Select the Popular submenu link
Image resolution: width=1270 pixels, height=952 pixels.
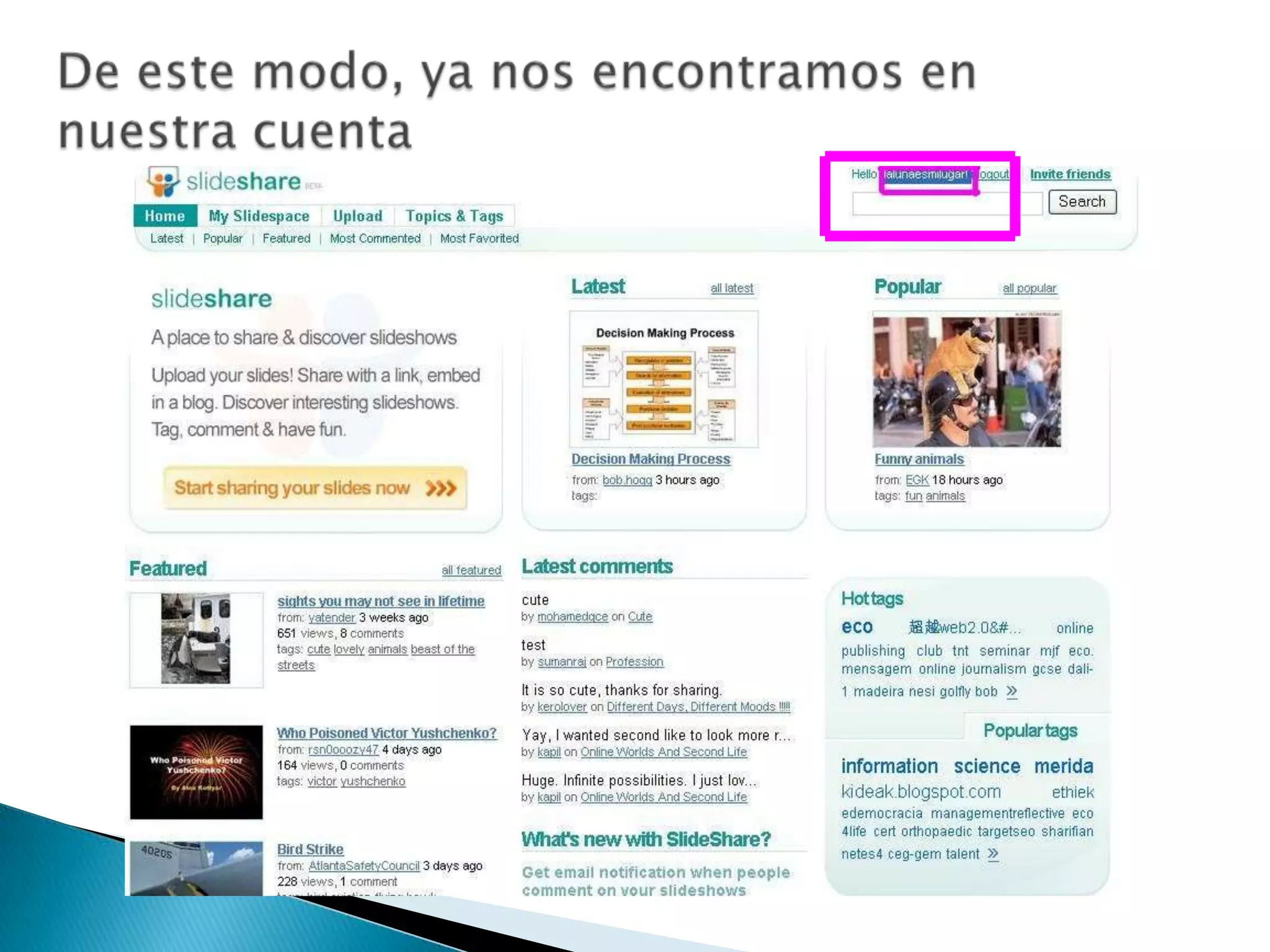pyautogui.click(x=223, y=239)
